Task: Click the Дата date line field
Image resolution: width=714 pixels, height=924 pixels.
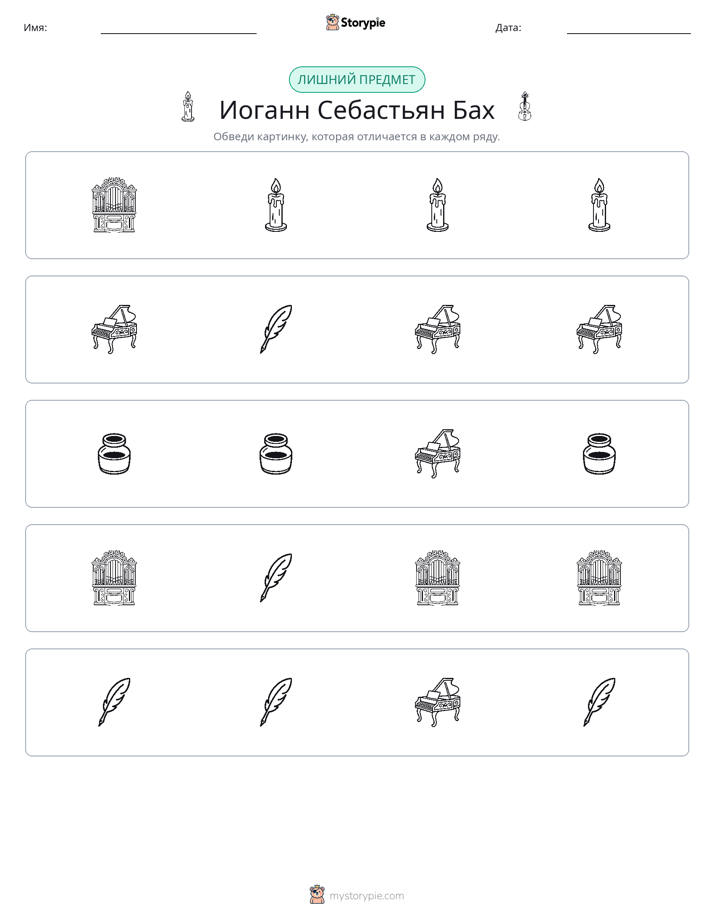Action: coord(629,27)
